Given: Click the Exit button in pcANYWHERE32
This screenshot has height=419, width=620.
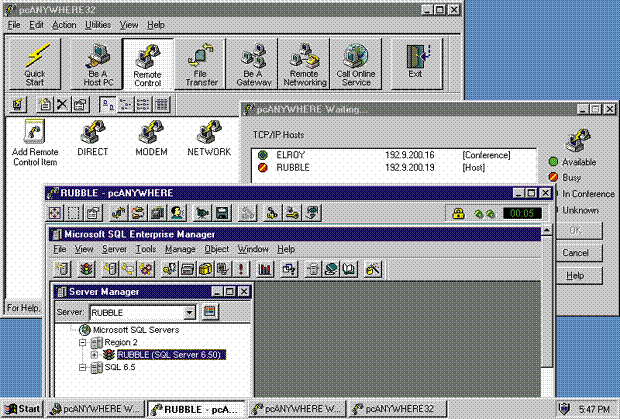Looking at the screenshot, I should [x=416, y=64].
